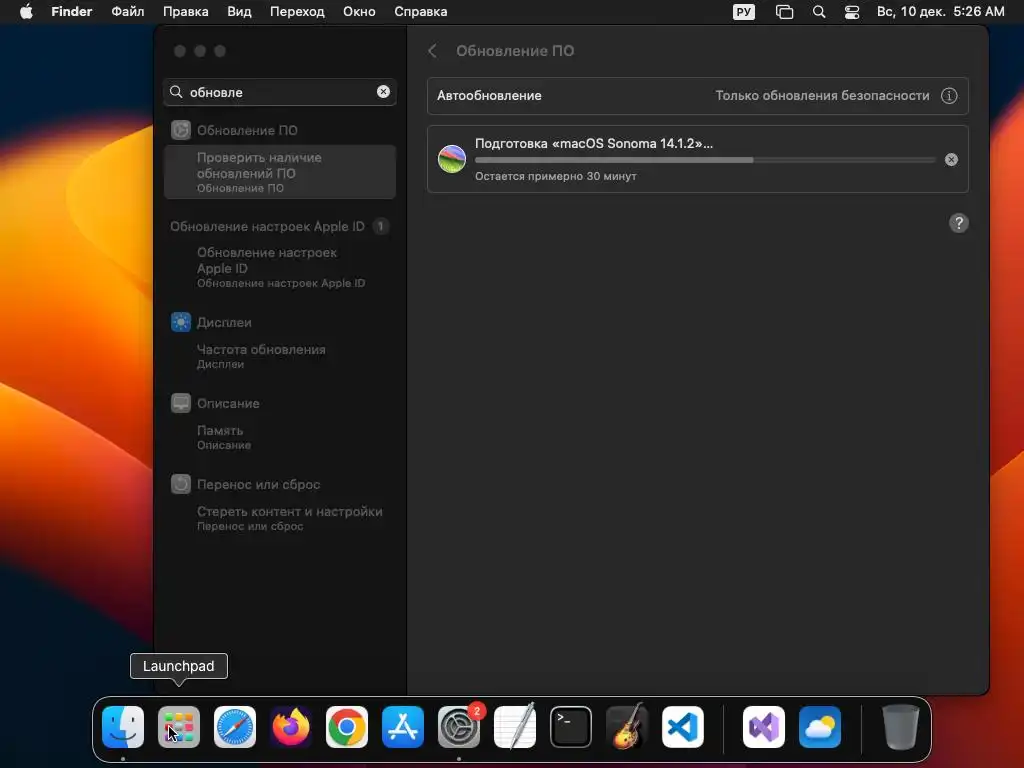1024x768 pixels.
Task: Open Finder from the Dock
Action: (123, 727)
